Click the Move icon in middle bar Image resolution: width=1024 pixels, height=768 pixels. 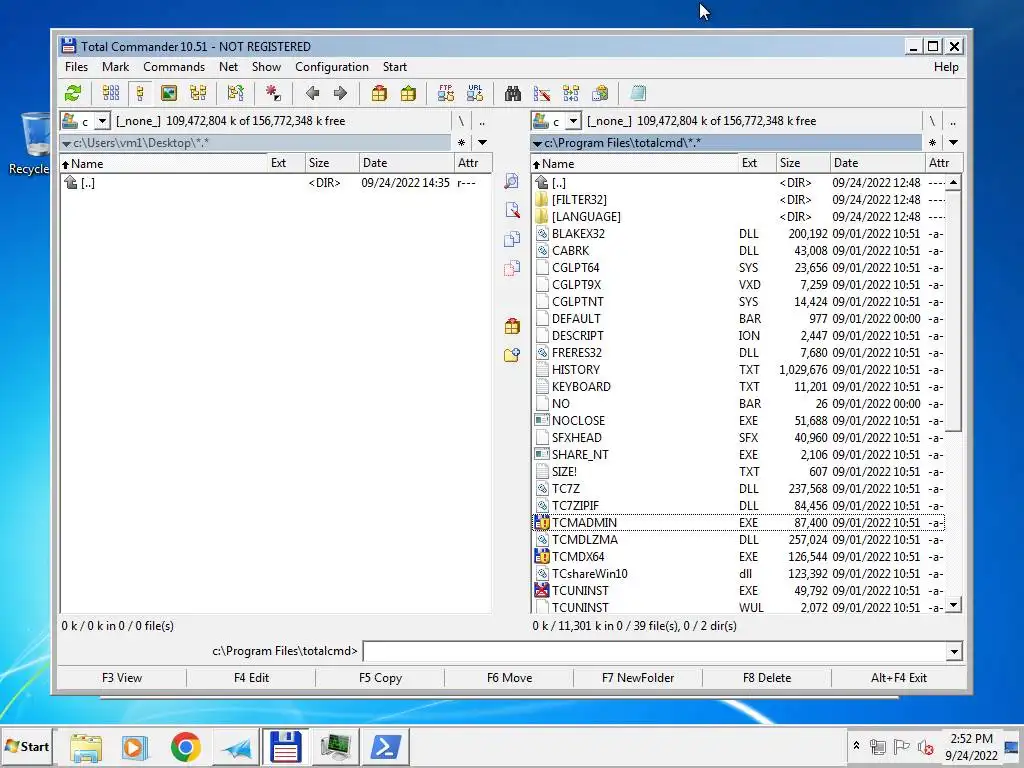tap(512, 268)
